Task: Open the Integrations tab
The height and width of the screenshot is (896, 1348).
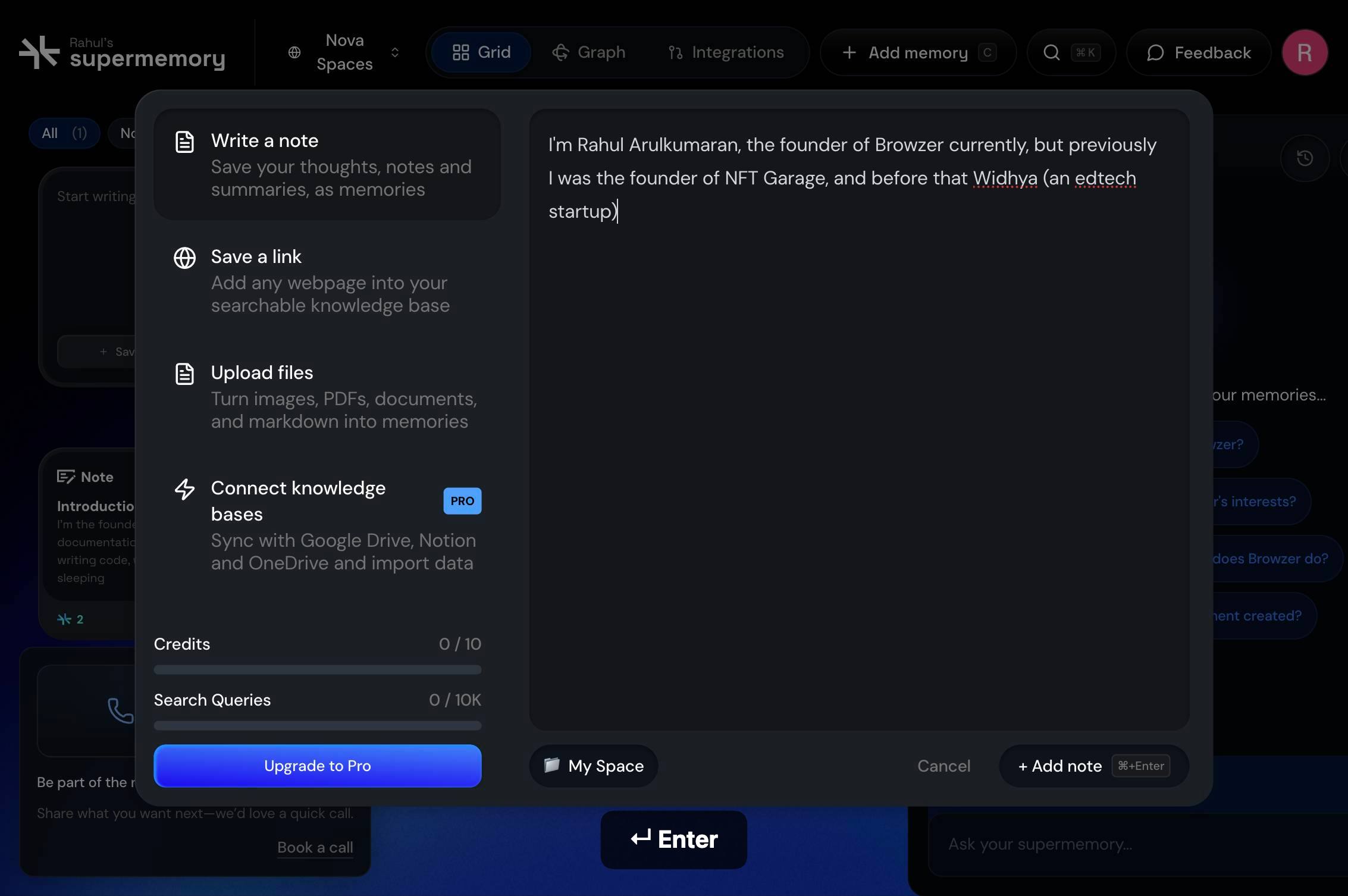Action: pos(726,52)
